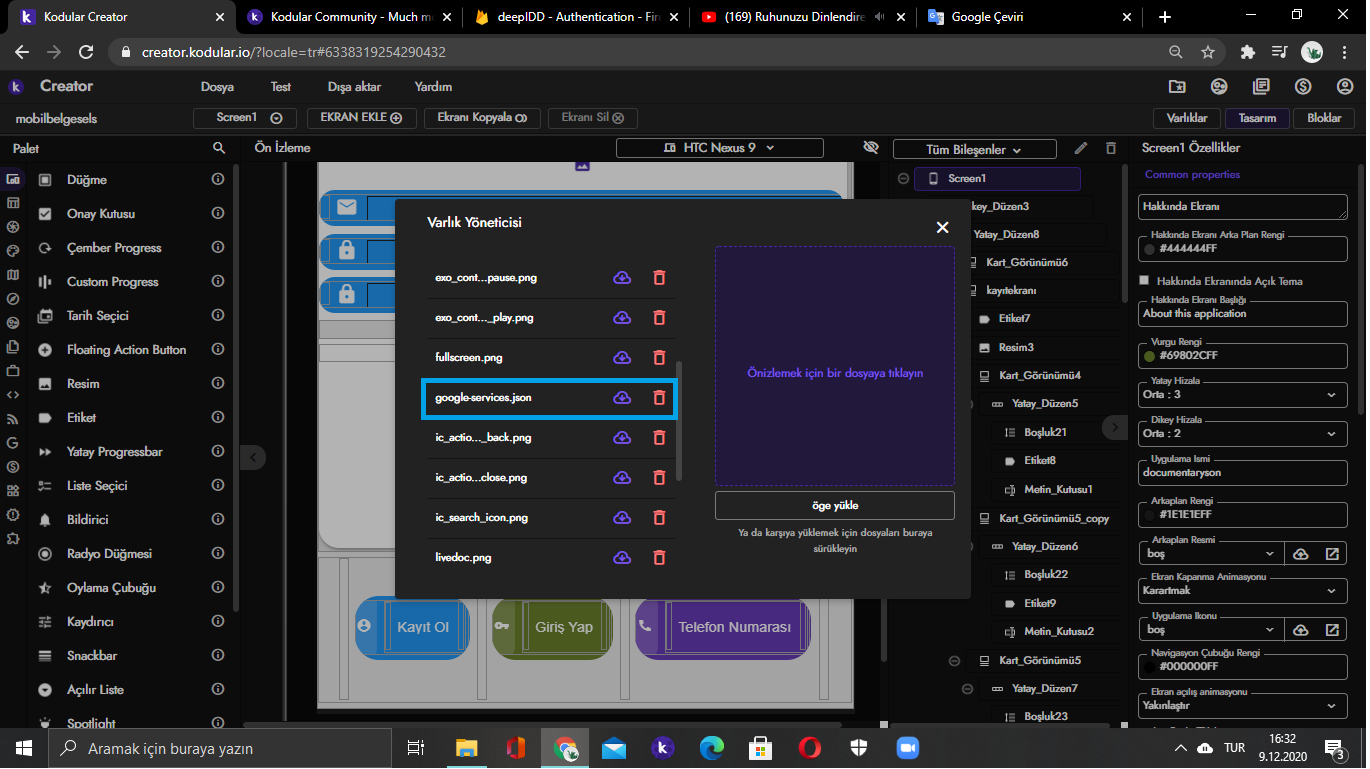Download google-services.json from Varlık Yöneticisi
Screen dimensions: 1370x769
click(x=622, y=397)
